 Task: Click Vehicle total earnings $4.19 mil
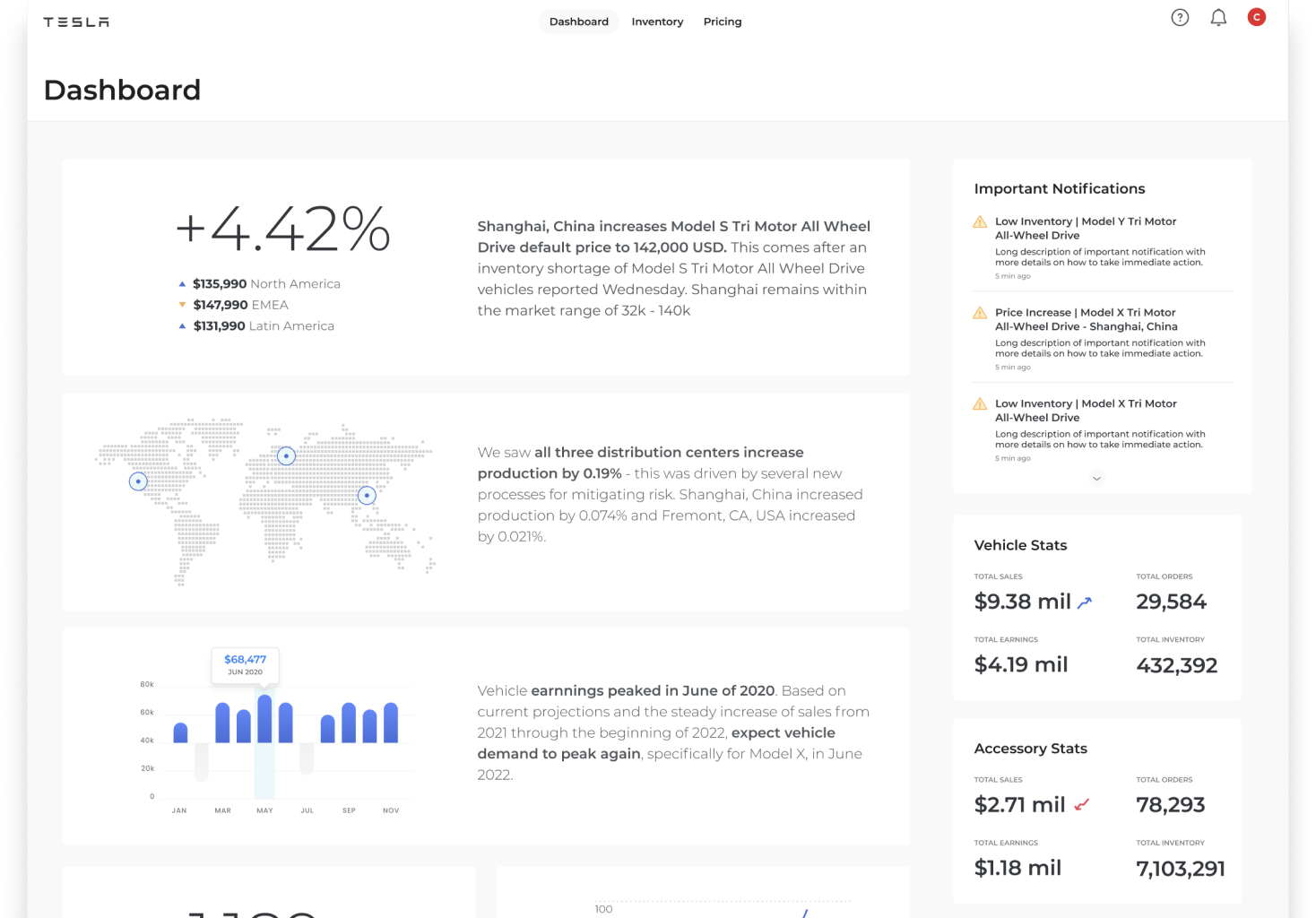[x=1021, y=665]
